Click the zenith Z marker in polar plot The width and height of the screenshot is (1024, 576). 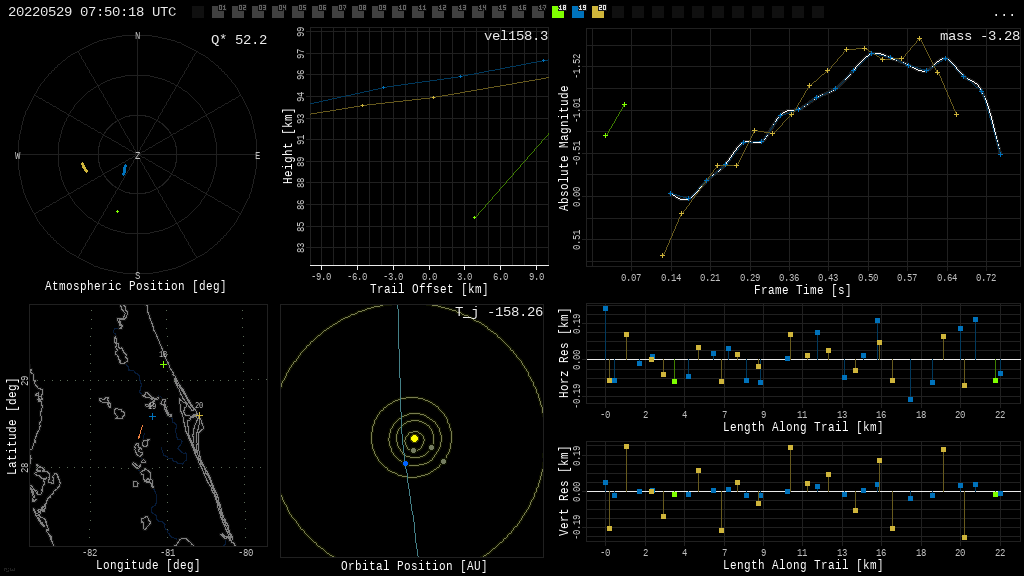click(x=138, y=156)
